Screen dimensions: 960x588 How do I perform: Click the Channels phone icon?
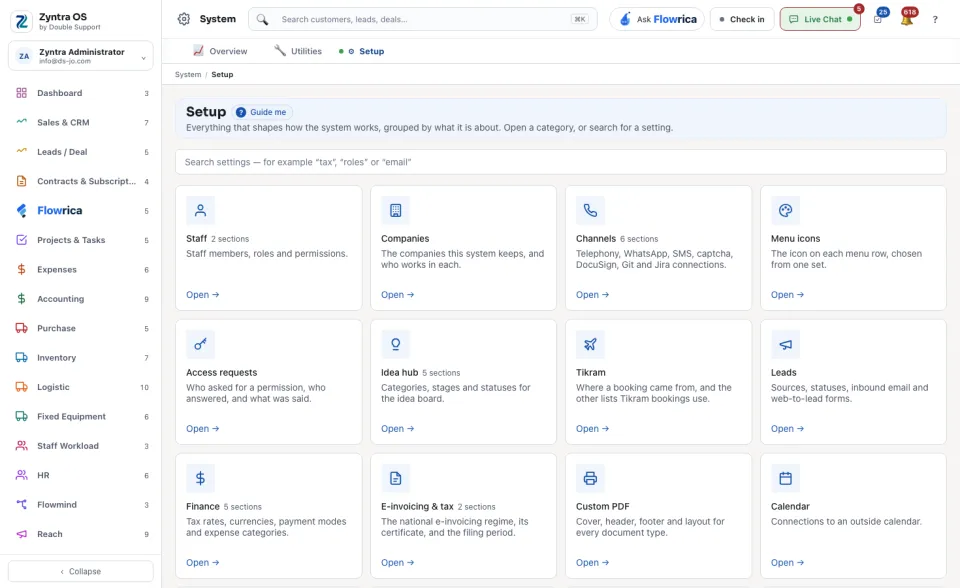coord(590,211)
